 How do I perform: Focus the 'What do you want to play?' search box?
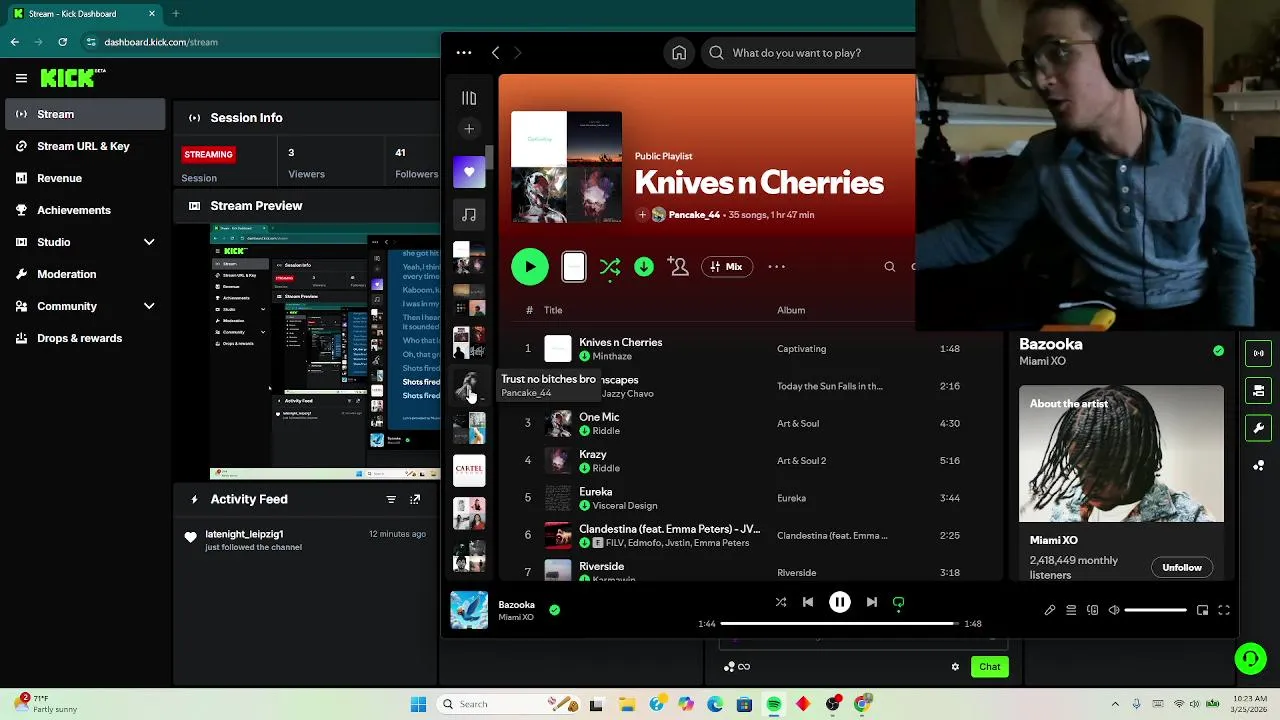[810, 53]
